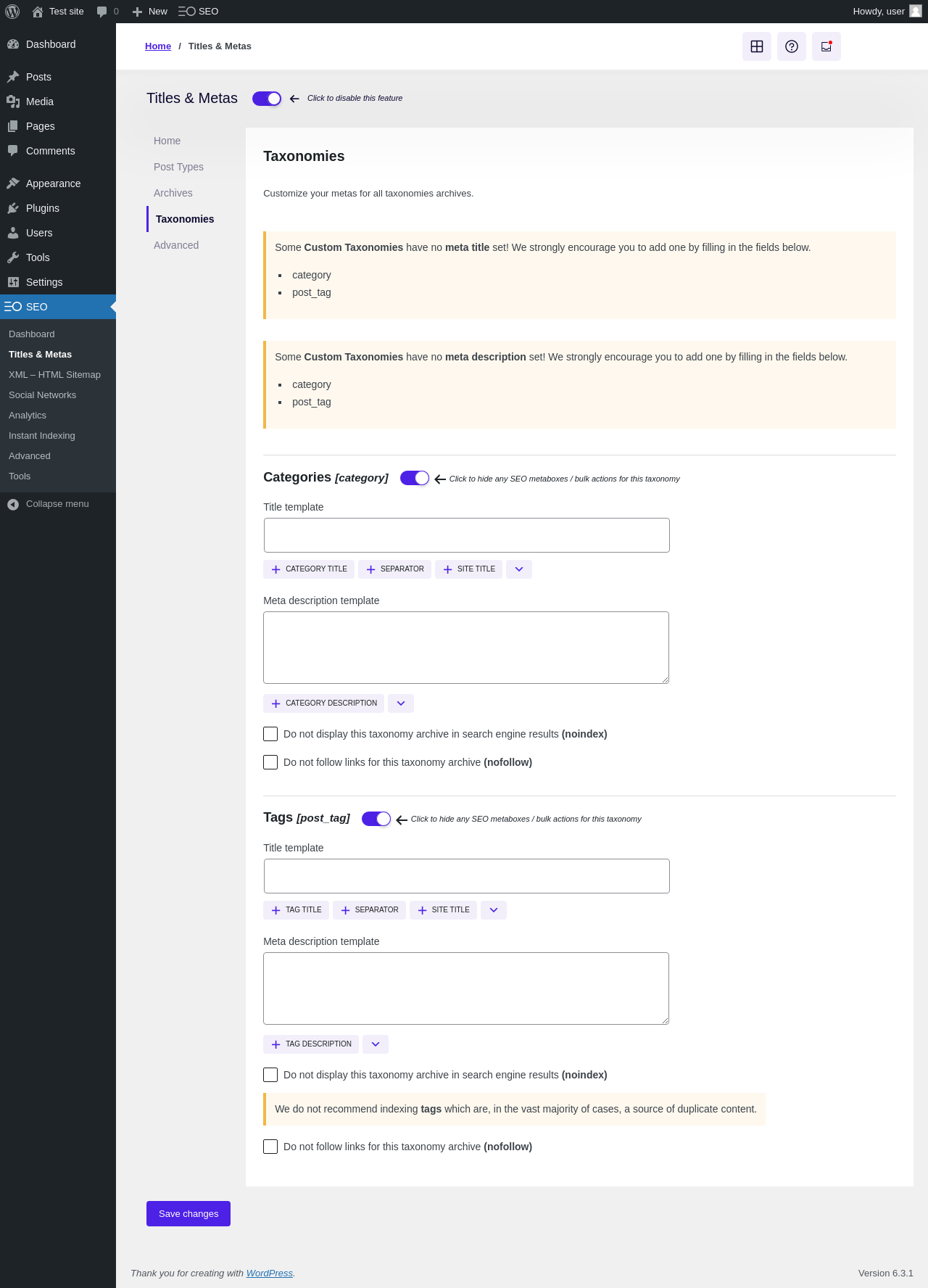The width and height of the screenshot is (928, 1288).
Task: Check noindex for the Tags archive
Action: pyautogui.click(x=270, y=1075)
